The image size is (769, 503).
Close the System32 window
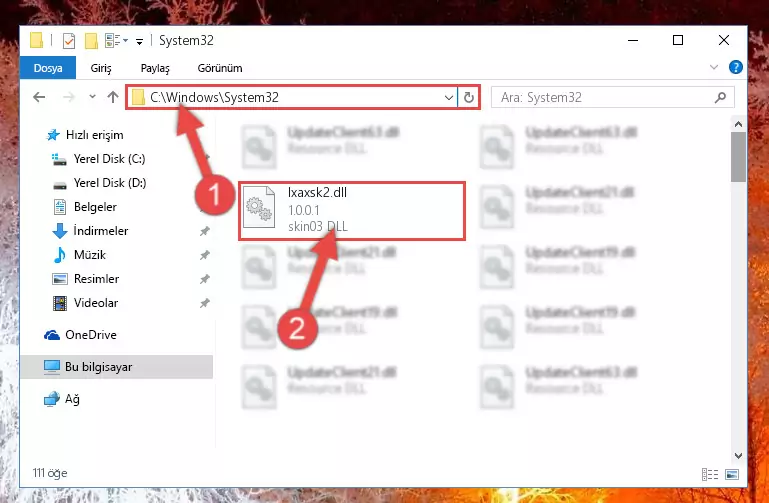click(723, 40)
